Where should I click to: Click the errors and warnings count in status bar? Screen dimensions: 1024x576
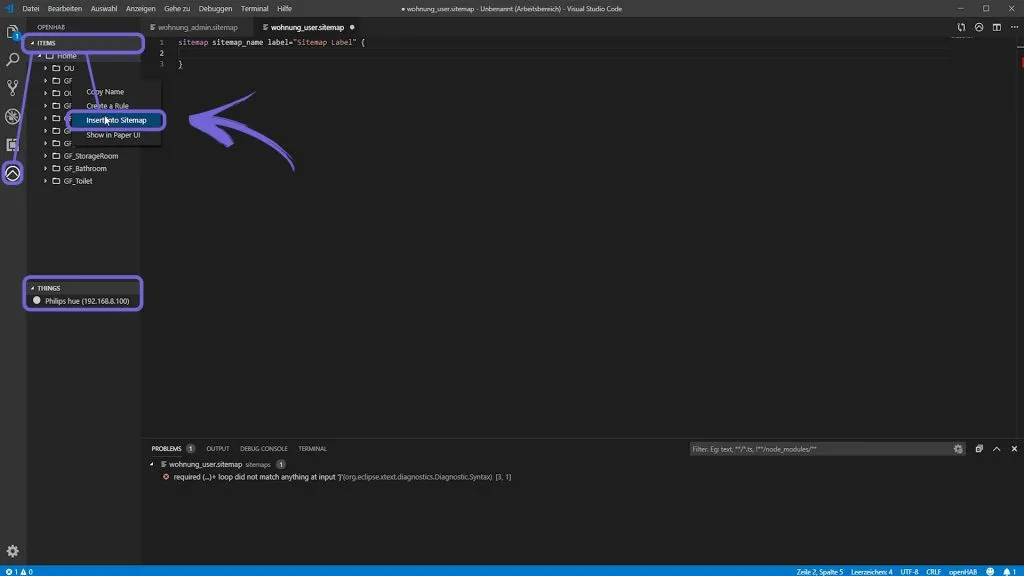pos(19,571)
